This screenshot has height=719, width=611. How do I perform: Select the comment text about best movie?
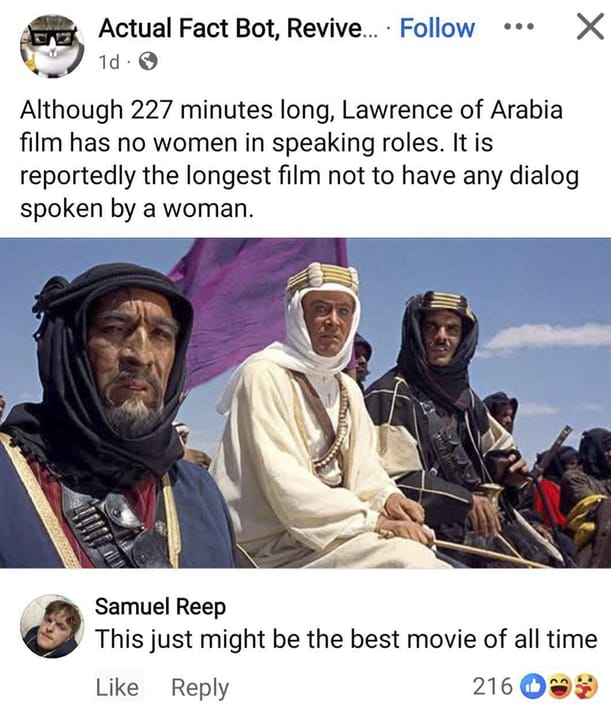click(x=346, y=639)
